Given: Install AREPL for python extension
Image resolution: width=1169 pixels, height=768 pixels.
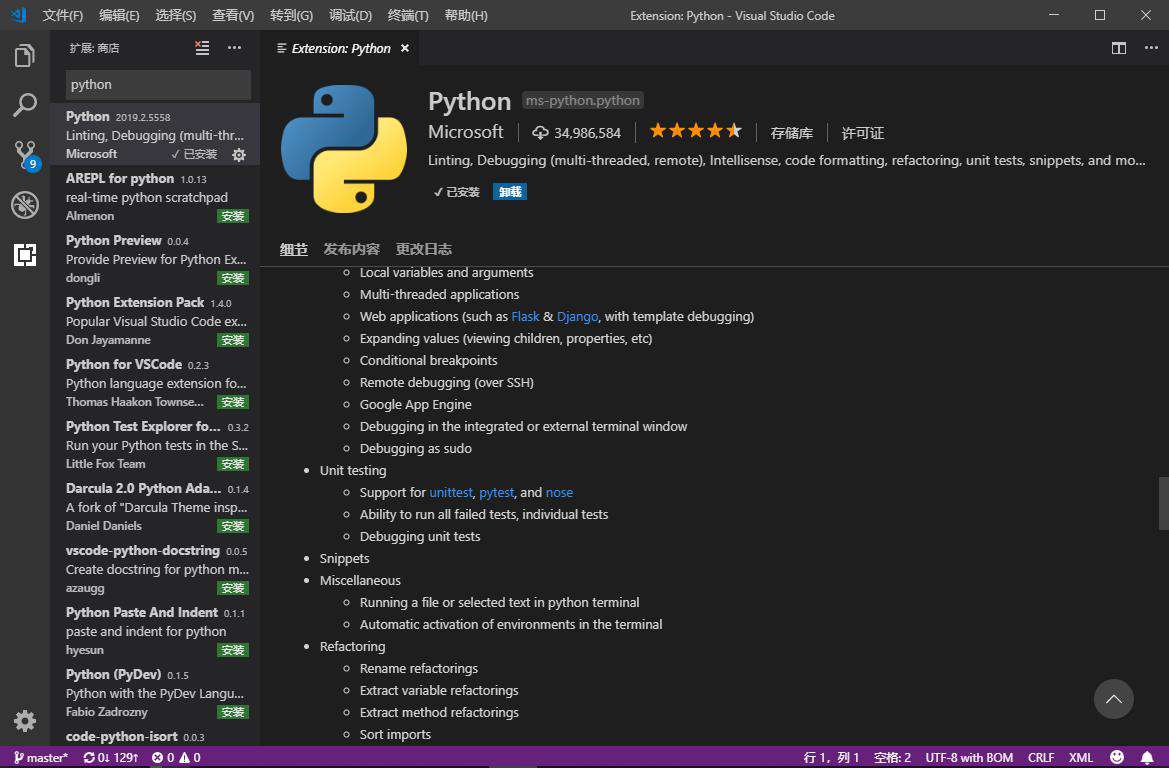Looking at the screenshot, I should pyautogui.click(x=233, y=216).
